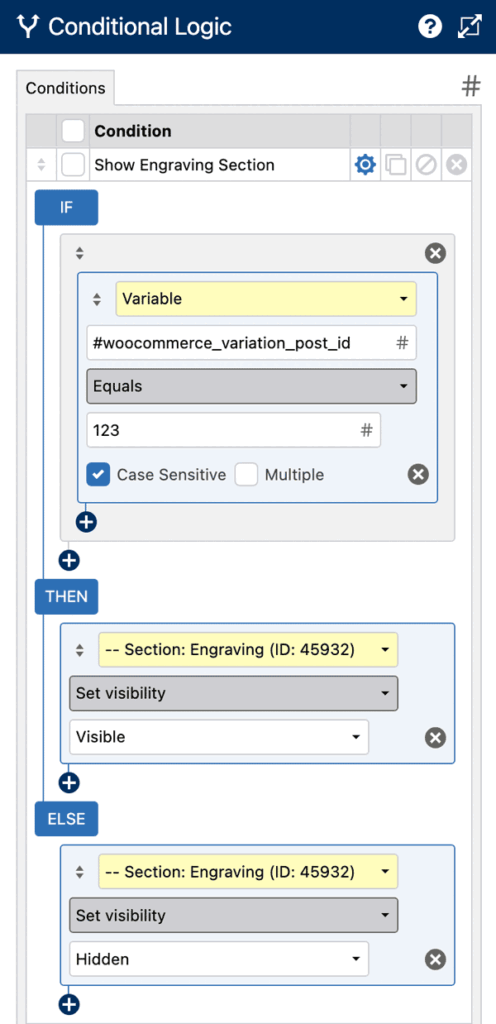Screen dimensions: 496x1024
Task: Open the Variable type dropdown
Action: 266,299
